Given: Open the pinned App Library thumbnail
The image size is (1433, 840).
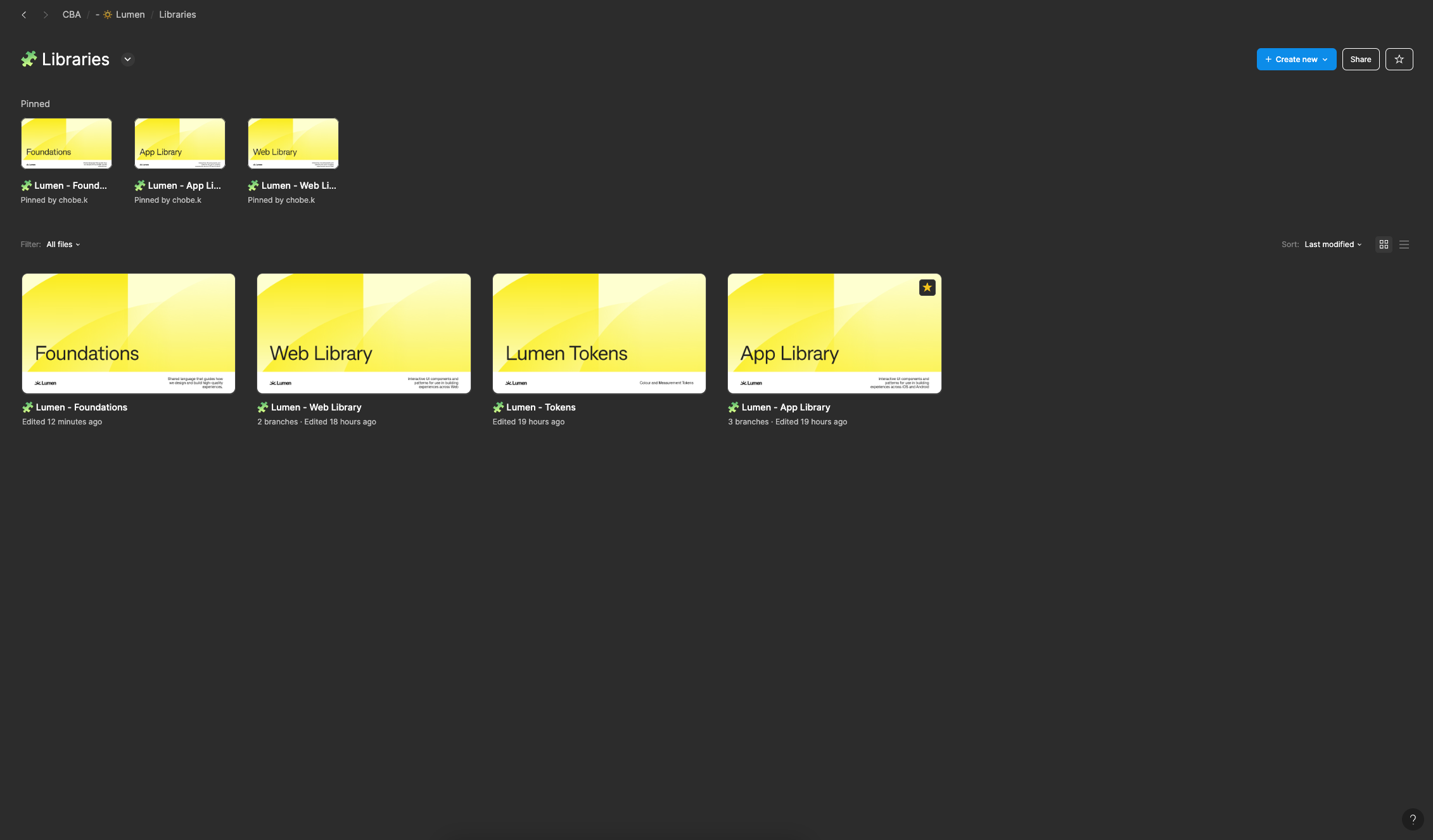Looking at the screenshot, I should pos(180,143).
